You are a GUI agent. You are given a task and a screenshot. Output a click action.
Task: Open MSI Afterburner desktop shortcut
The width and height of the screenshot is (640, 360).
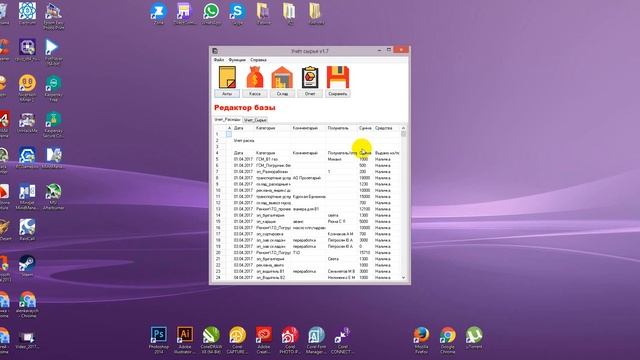coord(53,196)
